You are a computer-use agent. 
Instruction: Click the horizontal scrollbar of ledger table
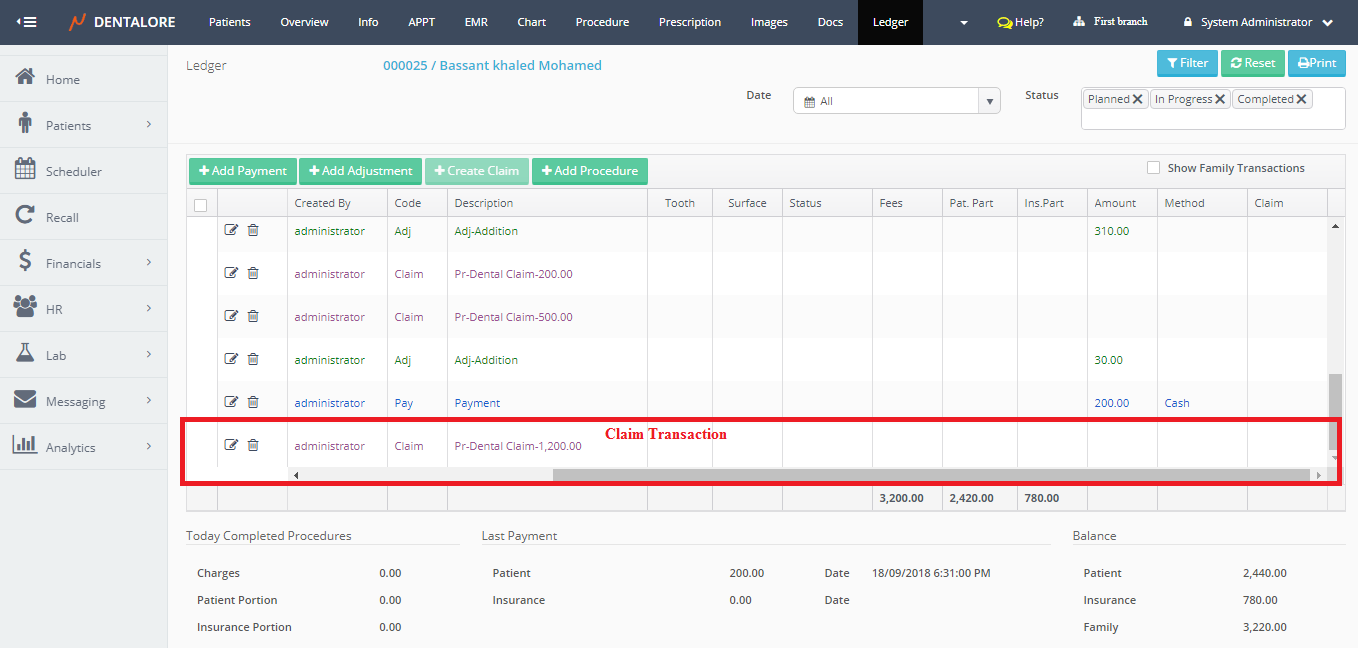point(930,475)
